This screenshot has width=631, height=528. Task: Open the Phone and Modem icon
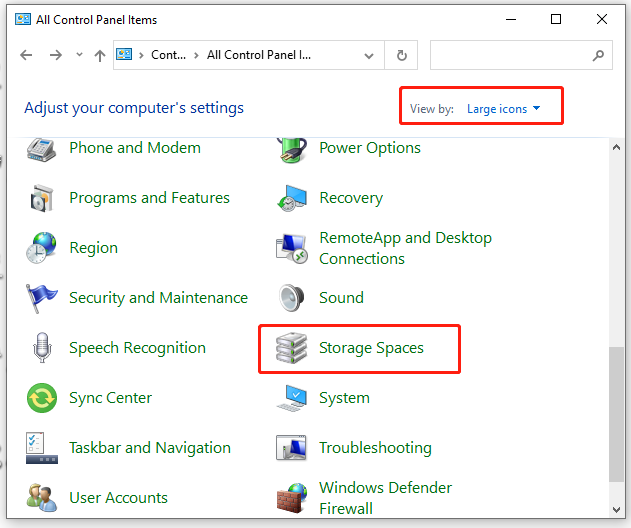[x=41, y=150]
